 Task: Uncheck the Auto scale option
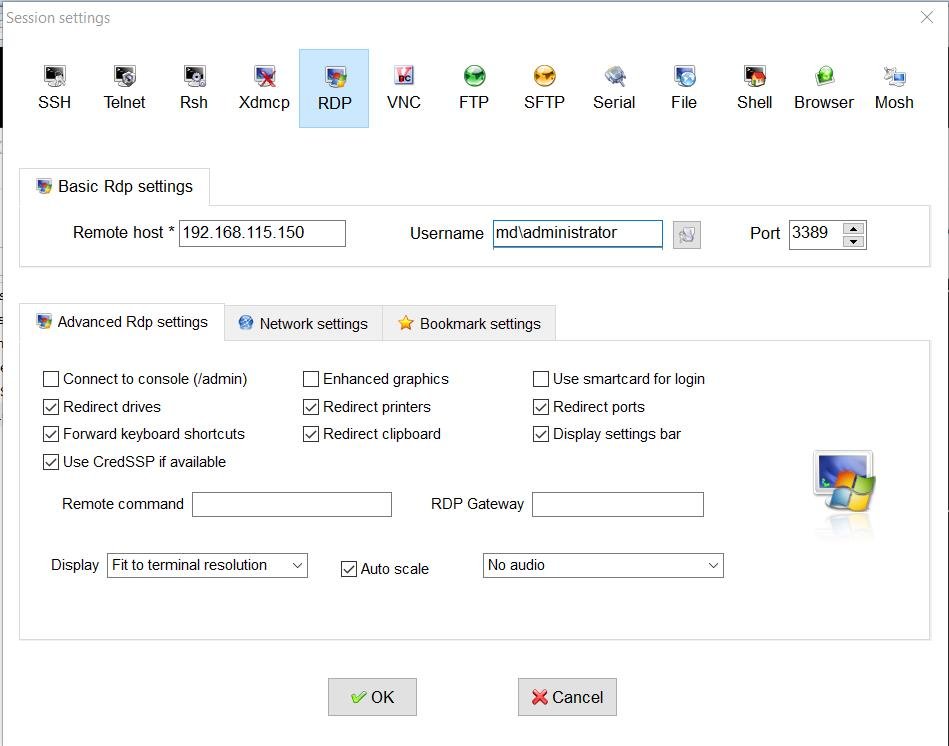(349, 569)
